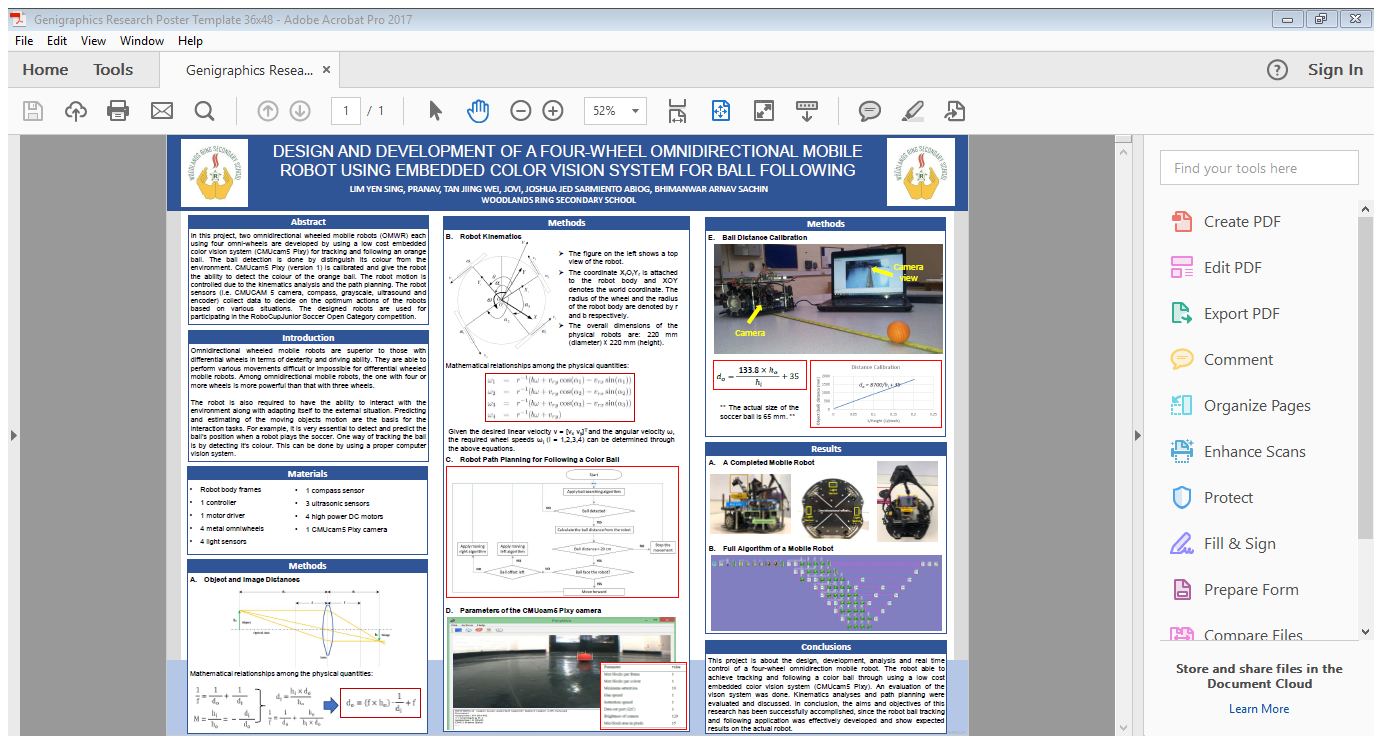Viewport: 1382px width, 744px height.
Task: Switch to the Home tab
Action: 45,70
